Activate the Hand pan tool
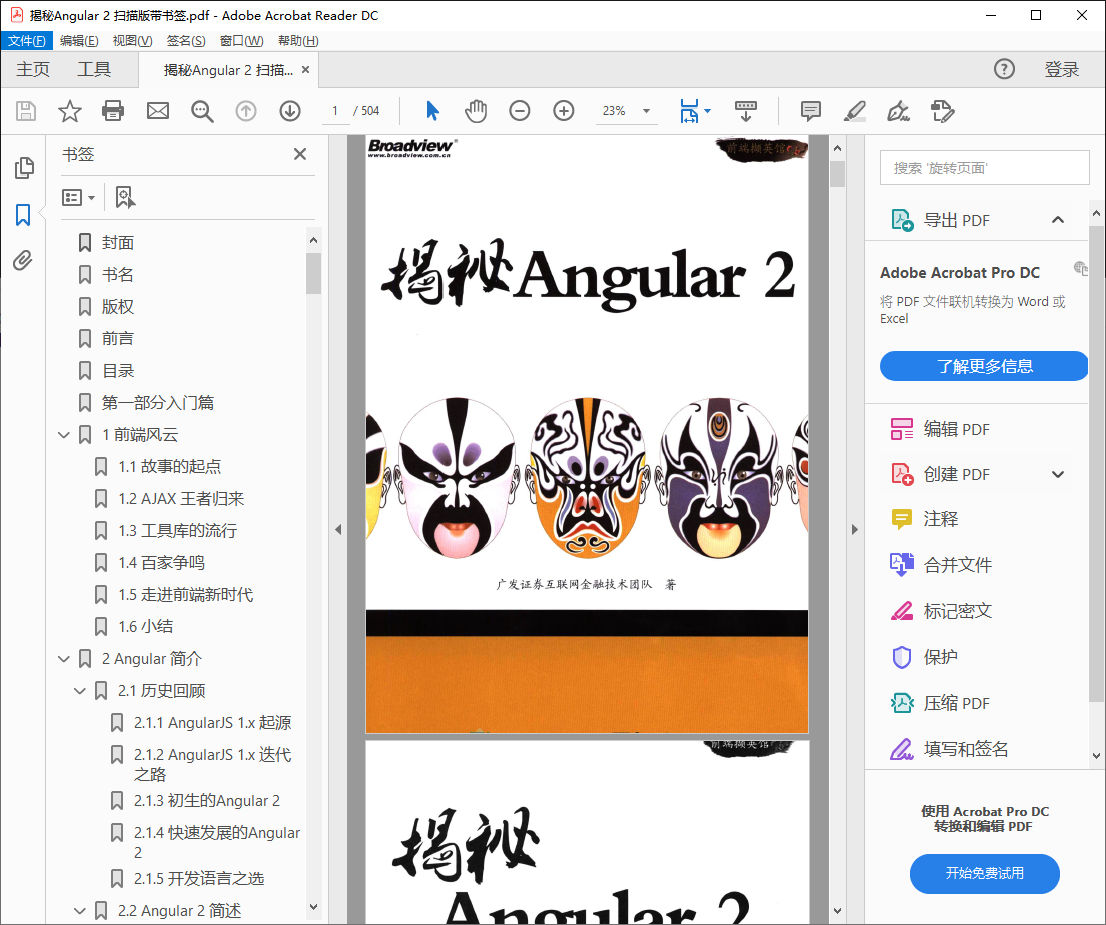The height and width of the screenshot is (925, 1106). [x=476, y=111]
